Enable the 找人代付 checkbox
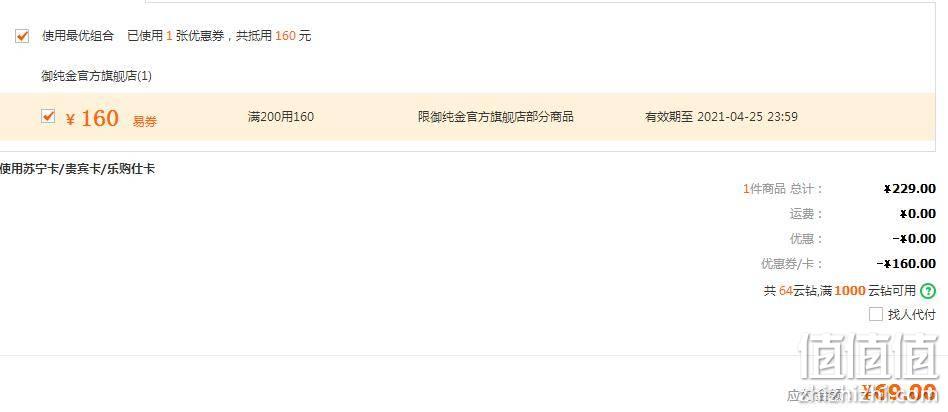The image size is (948, 412). pos(875,315)
